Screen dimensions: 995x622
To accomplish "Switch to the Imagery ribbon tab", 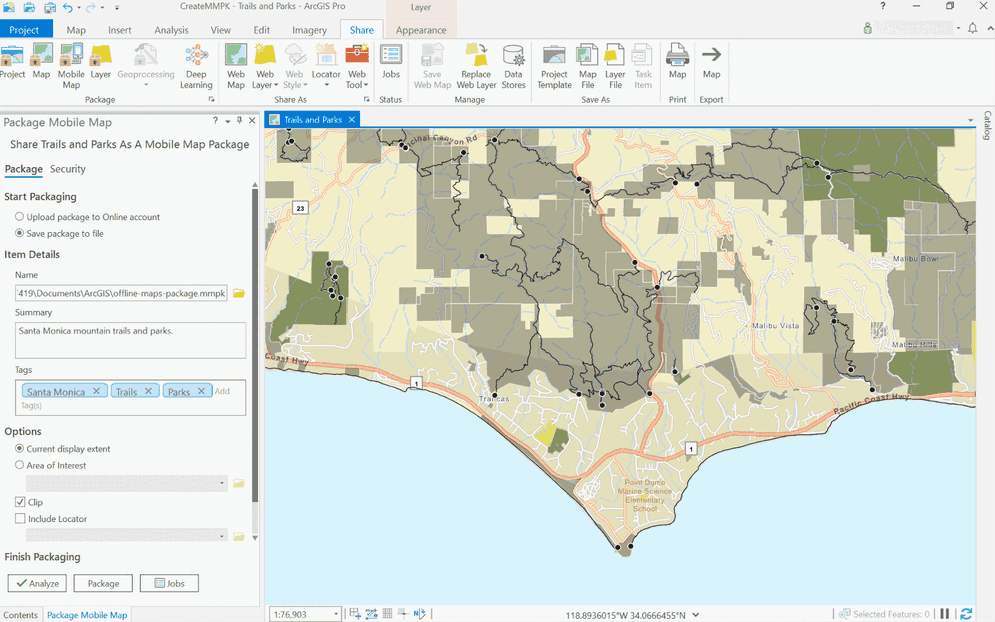I will click(x=309, y=30).
